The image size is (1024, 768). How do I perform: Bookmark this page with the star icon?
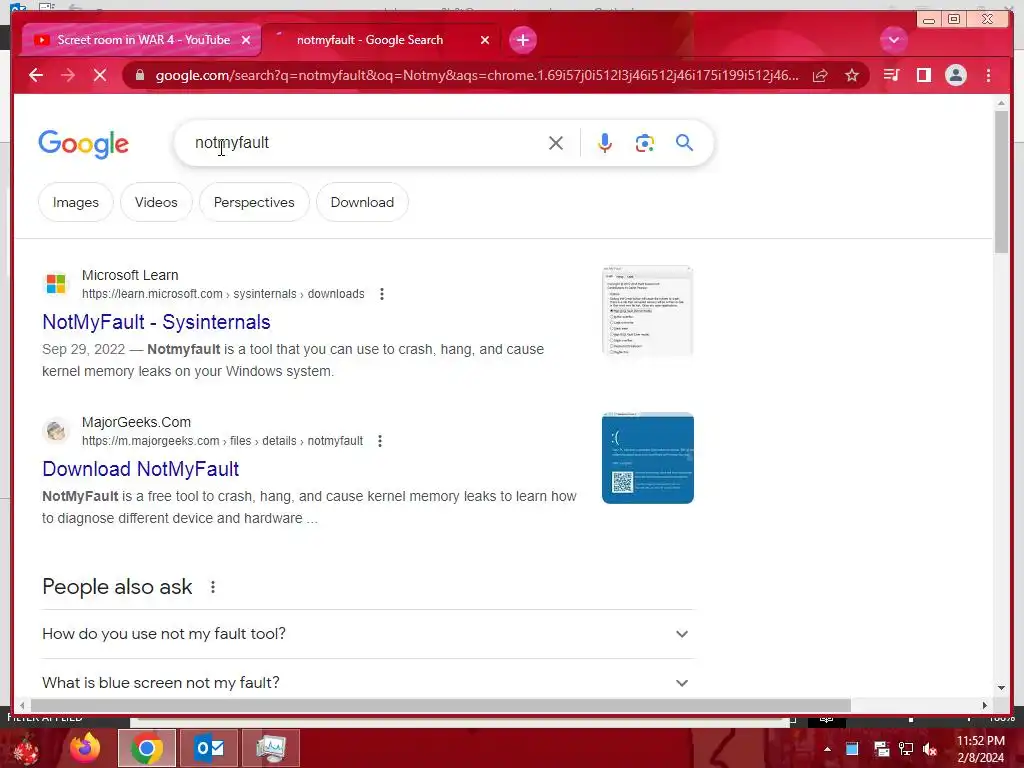[x=852, y=75]
